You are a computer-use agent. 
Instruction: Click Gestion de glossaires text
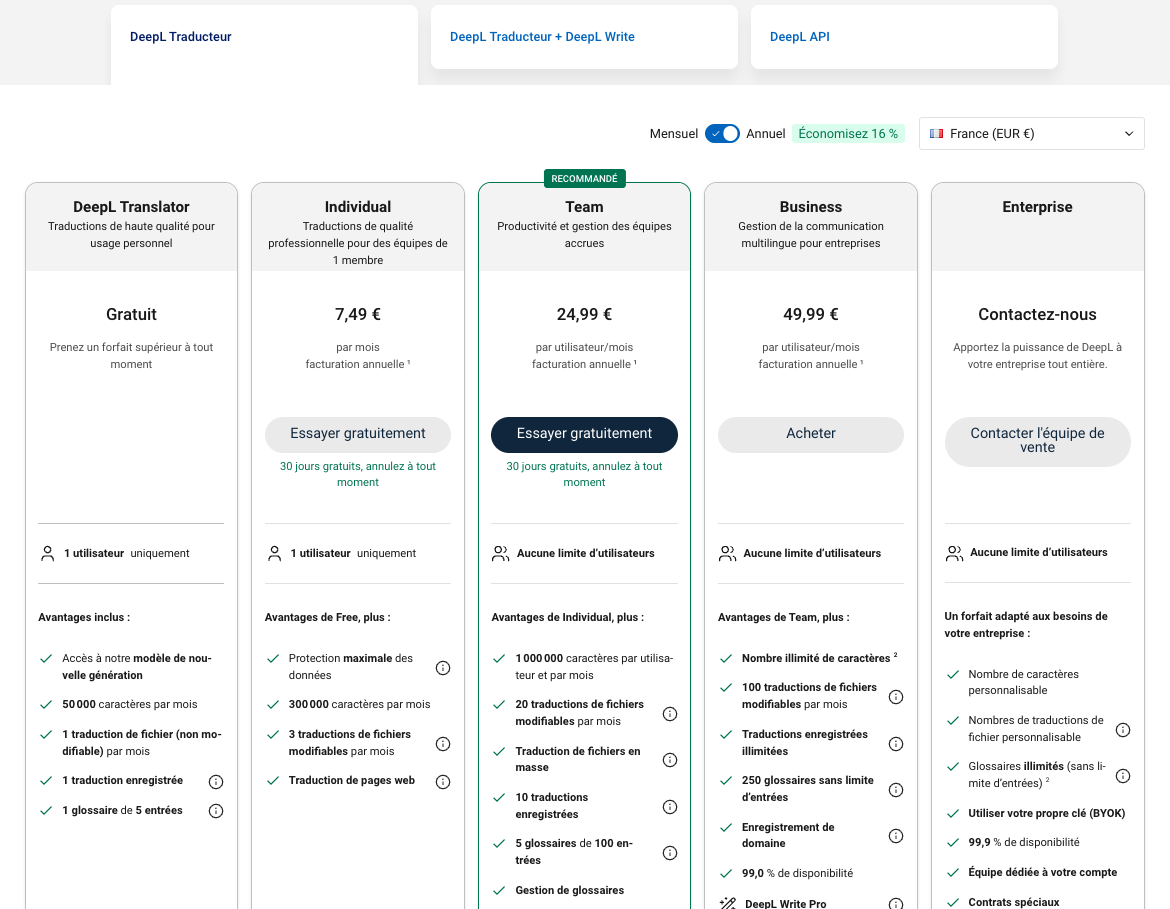click(569, 890)
